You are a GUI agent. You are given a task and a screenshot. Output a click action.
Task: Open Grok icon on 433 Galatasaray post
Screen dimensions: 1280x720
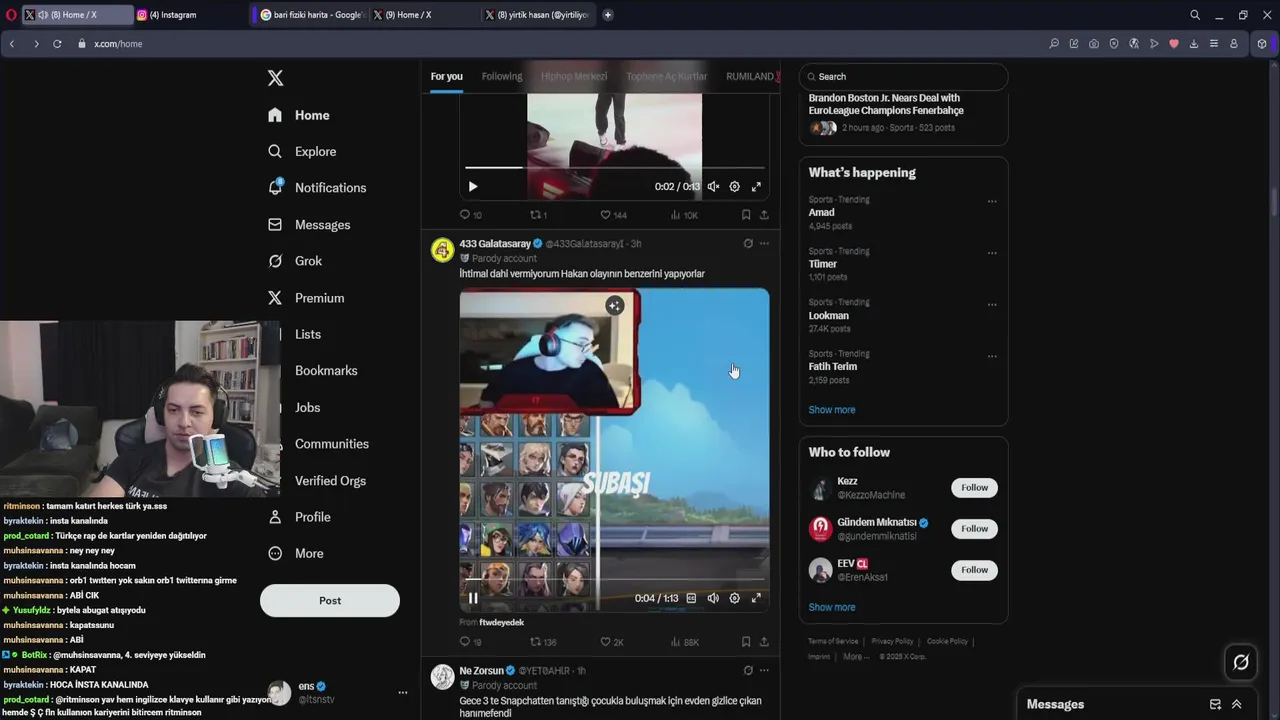pyautogui.click(x=748, y=243)
